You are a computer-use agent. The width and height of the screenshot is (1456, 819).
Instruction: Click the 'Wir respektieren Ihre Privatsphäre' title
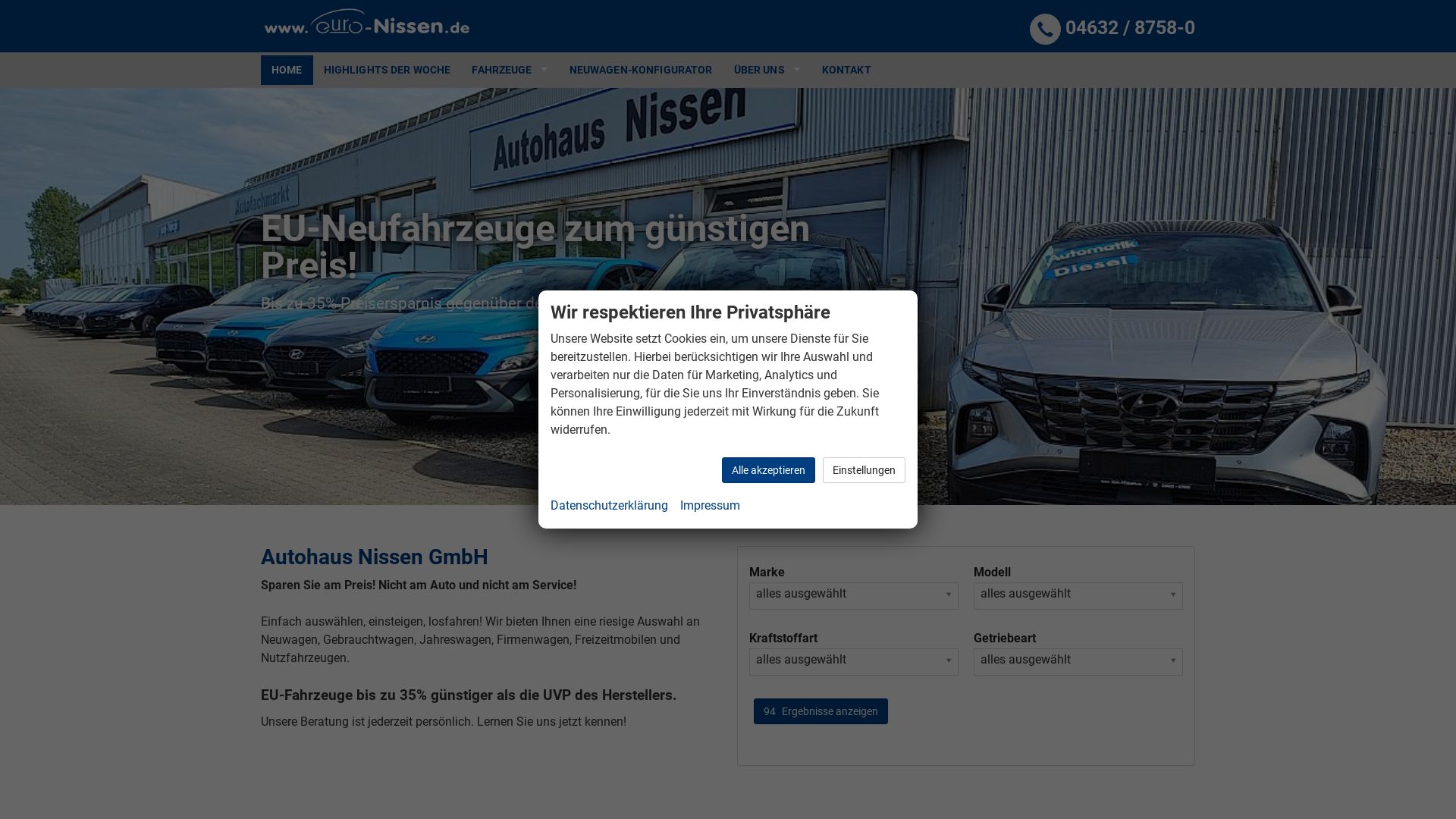click(690, 312)
